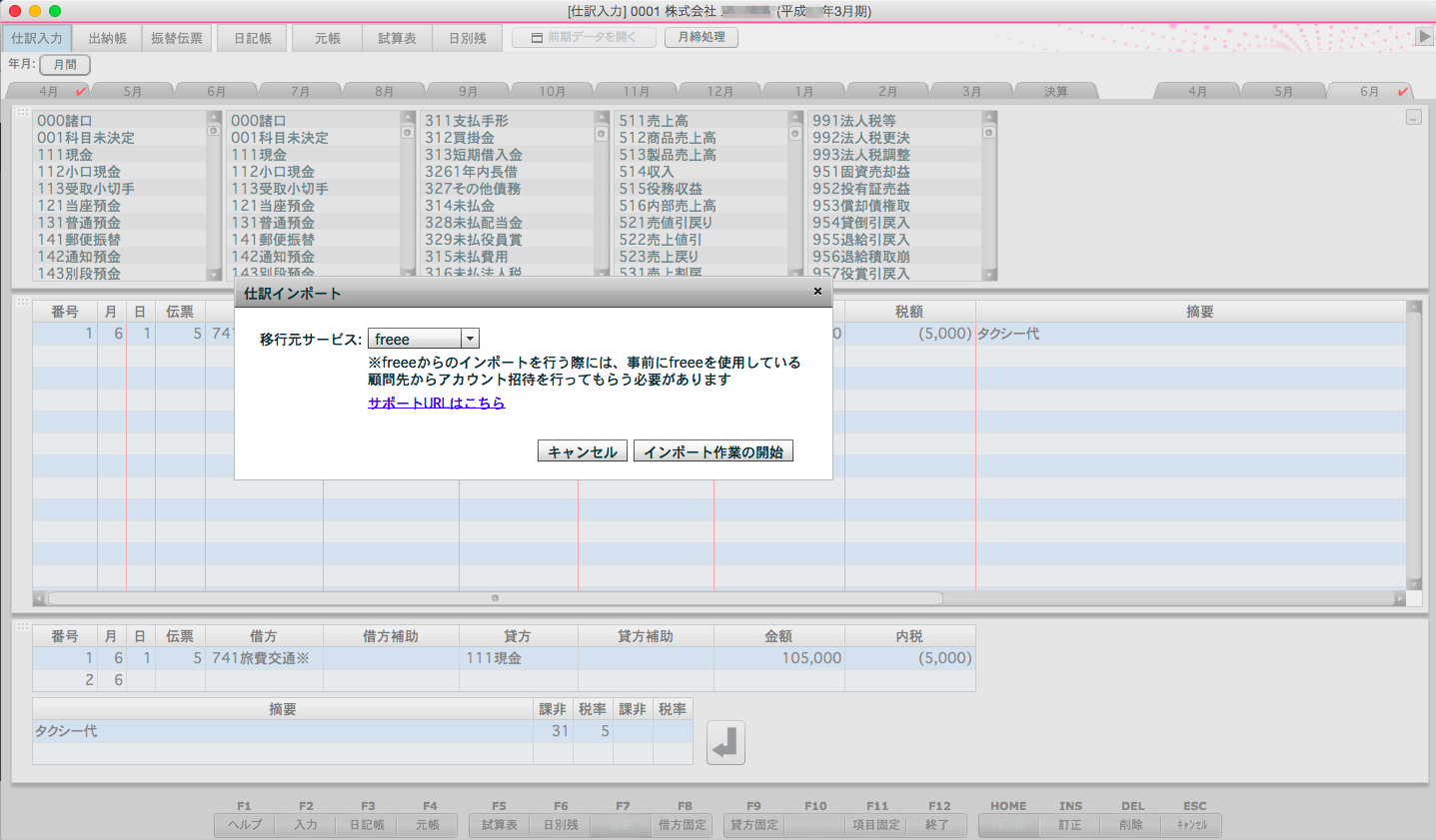Select the 決算 period tab
The height and width of the screenshot is (840, 1436).
pos(1055,91)
